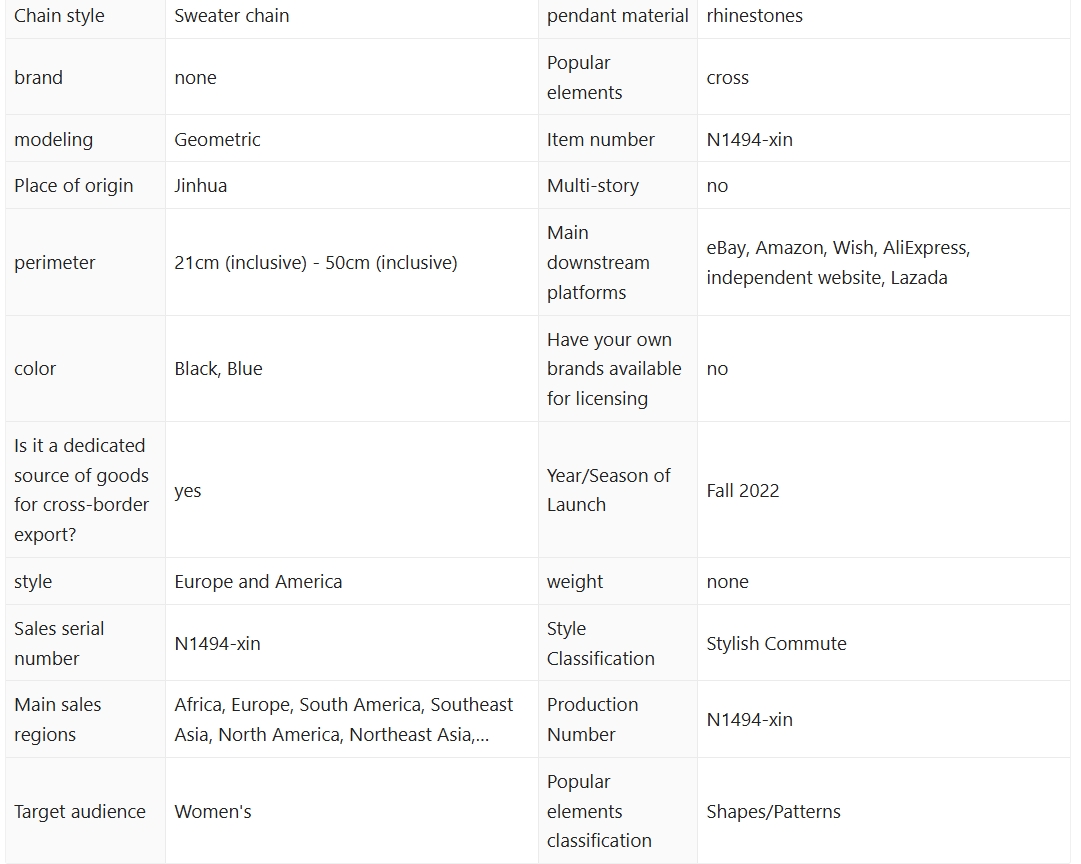1081x864 pixels.
Task: Select the 'cross' popular elements value
Action: click(x=727, y=78)
